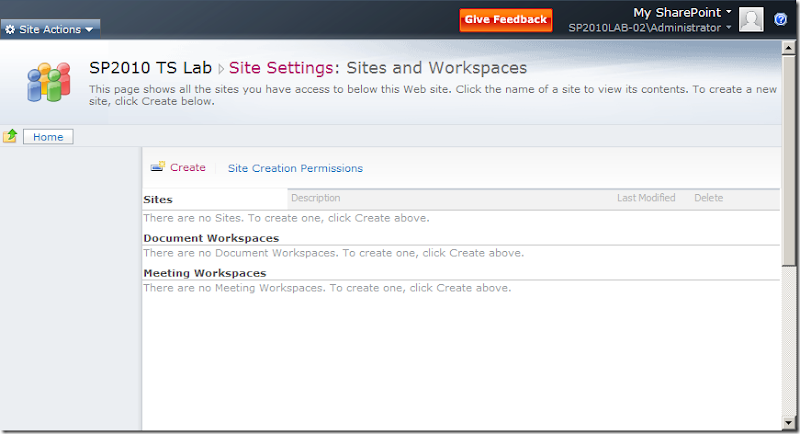Open Site Creation Permissions link

295,168
